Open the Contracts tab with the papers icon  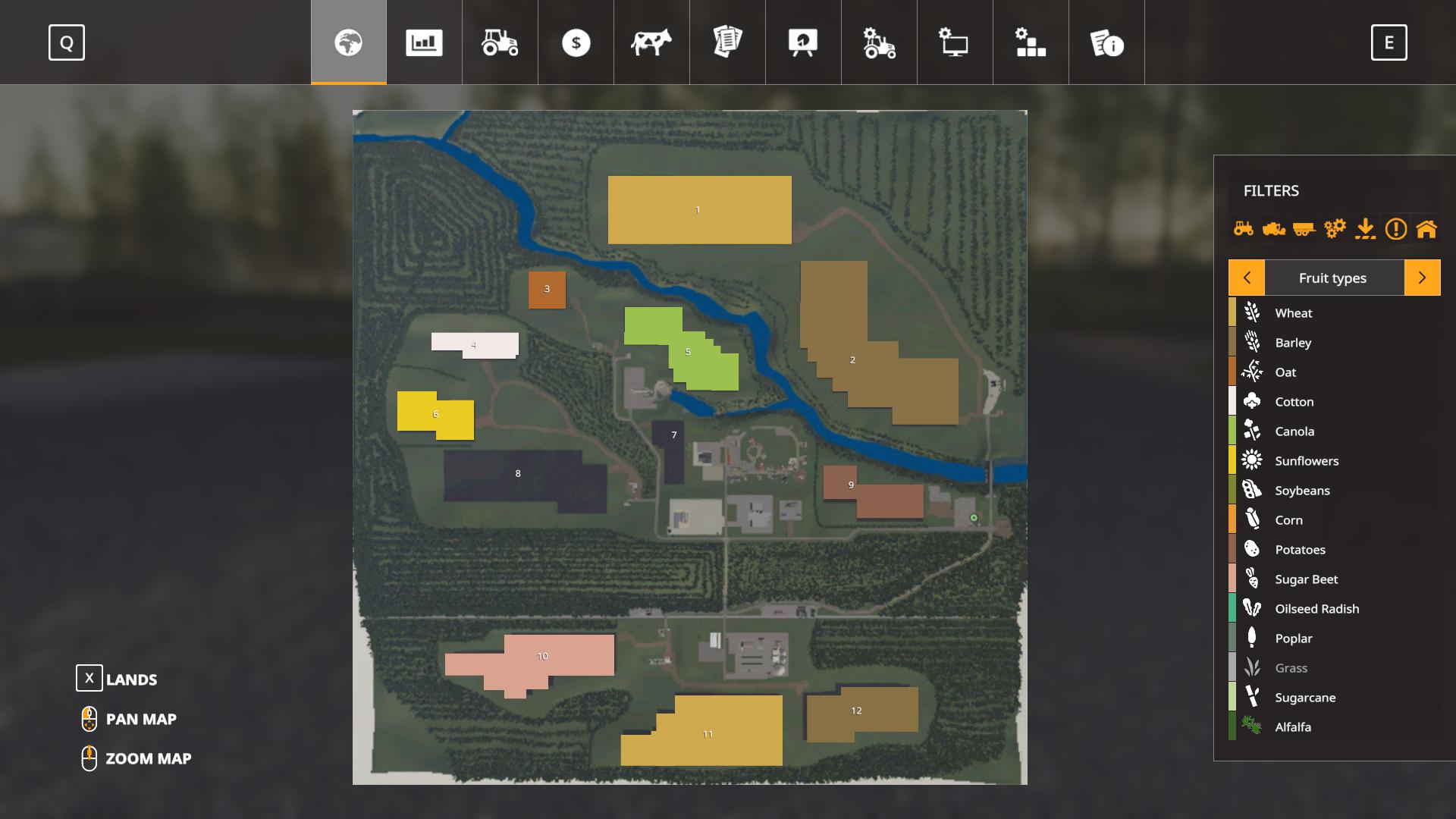pos(727,42)
